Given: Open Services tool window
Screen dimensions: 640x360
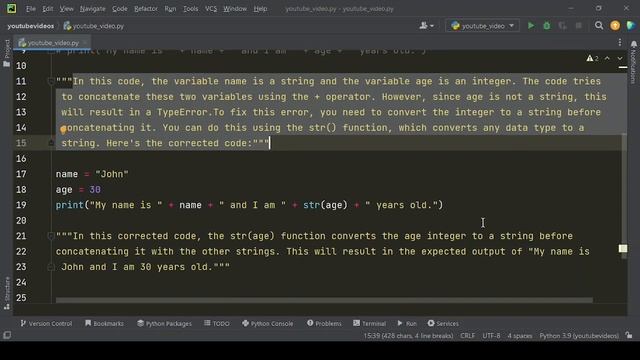Looking at the screenshot, I should tap(443, 323).
